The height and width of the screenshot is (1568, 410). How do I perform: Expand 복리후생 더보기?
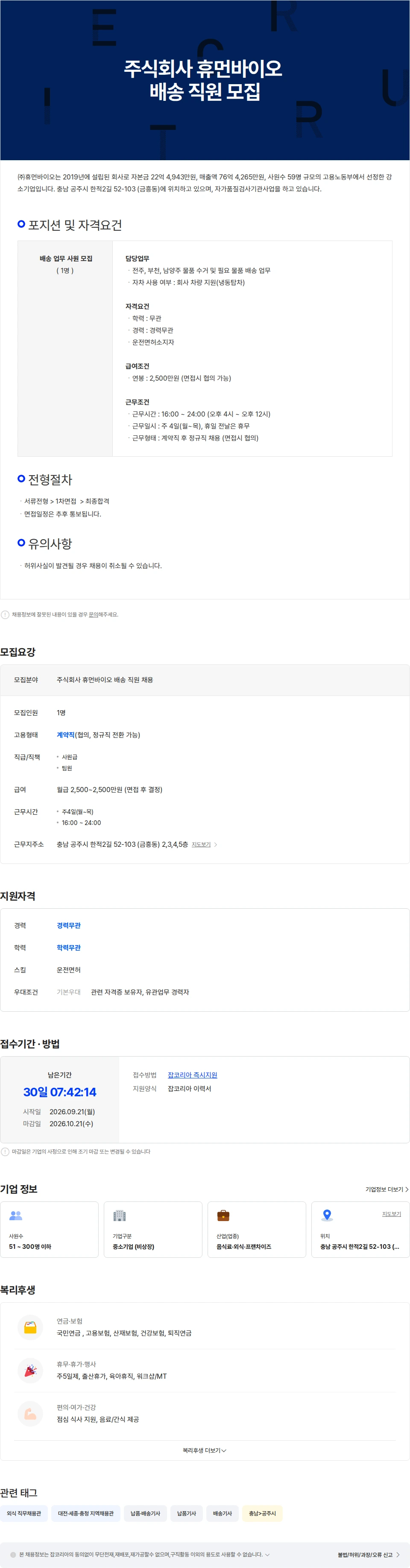(x=205, y=1451)
